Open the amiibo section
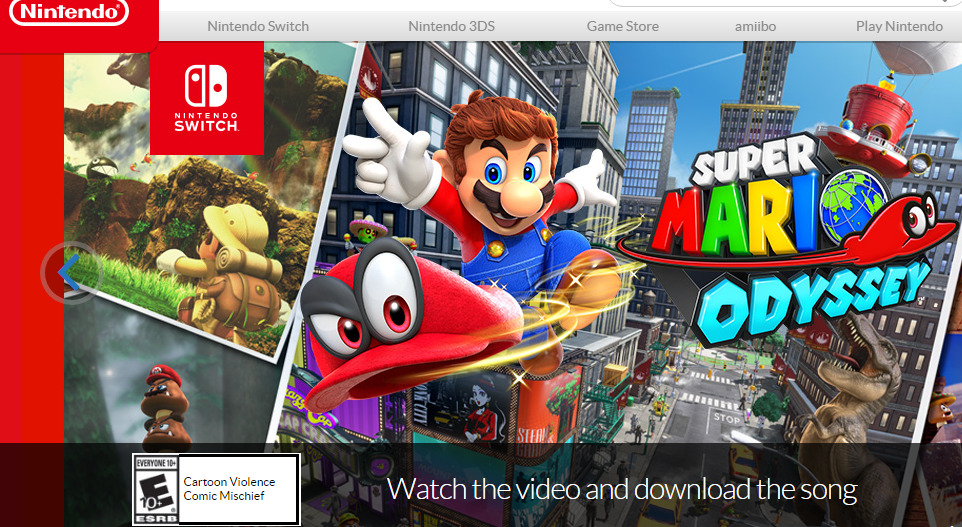Viewport: 962px width, 527px height. (x=755, y=26)
